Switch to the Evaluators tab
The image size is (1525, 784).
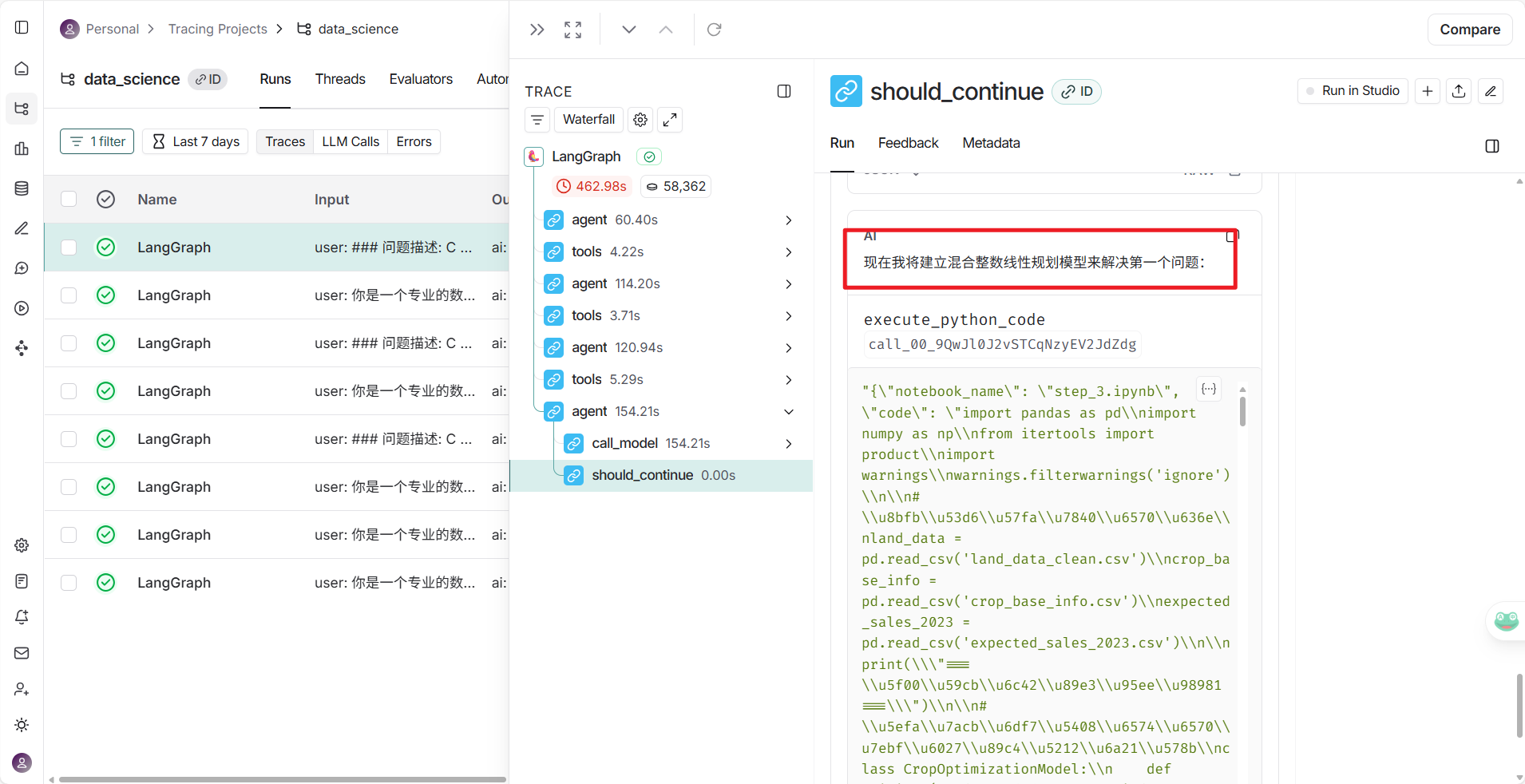coord(421,79)
